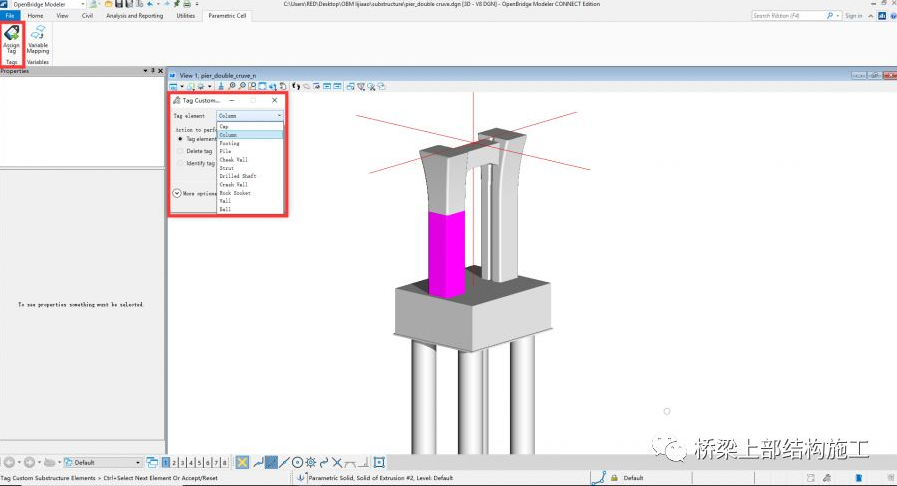Switch to the Civil ribbon tab
The image size is (897, 486).
pyautogui.click(x=88, y=15)
